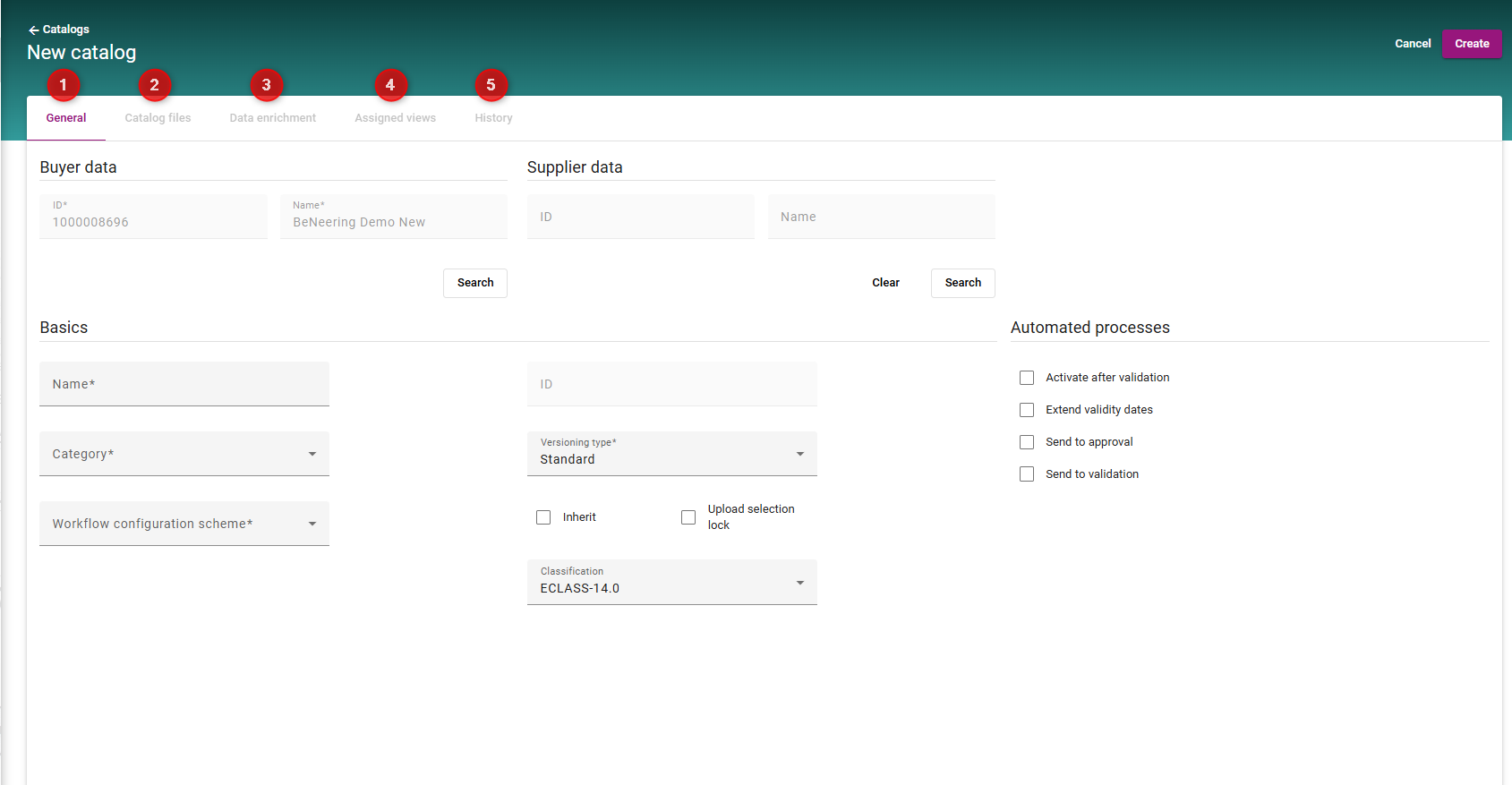Click Clear in Supplier data

885,283
